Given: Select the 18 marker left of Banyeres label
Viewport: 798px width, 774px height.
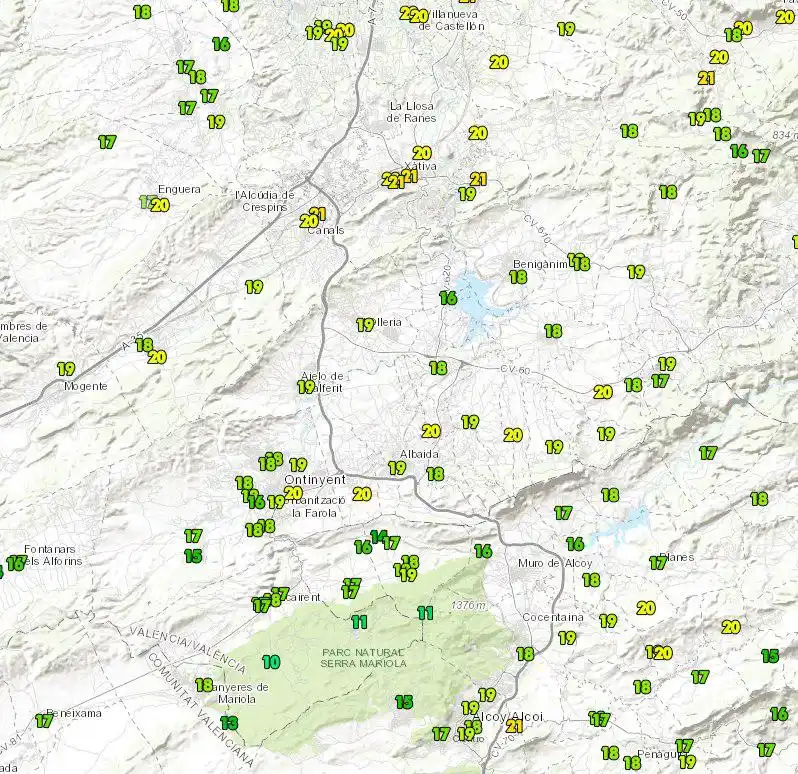Looking at the screenshot, I should pyautogui.click(x=204, y=685).
